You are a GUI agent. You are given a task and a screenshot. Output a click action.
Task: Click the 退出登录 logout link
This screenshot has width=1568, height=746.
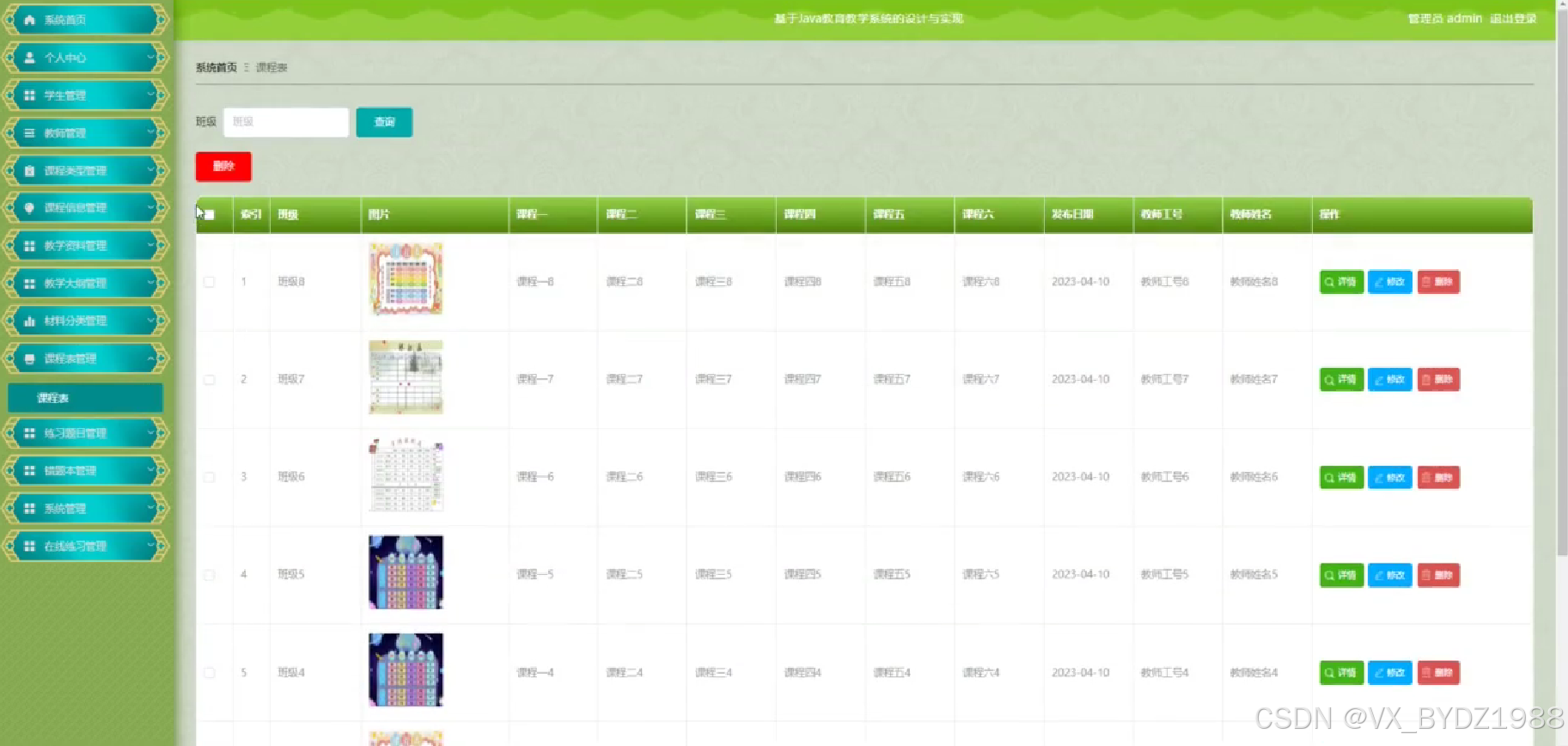[x=1513, y=18]
